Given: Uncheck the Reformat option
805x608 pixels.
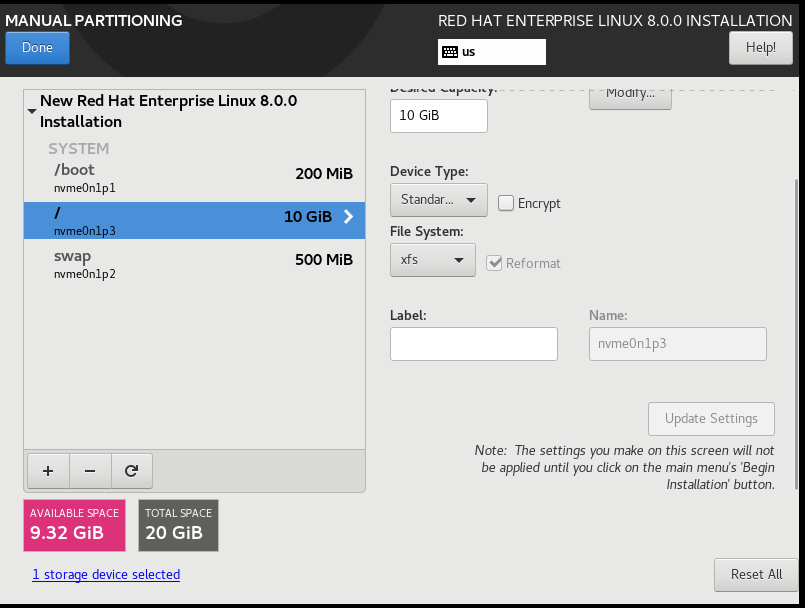Looking at the screenshot, I should pyautogui.click(x=494, y=263).
